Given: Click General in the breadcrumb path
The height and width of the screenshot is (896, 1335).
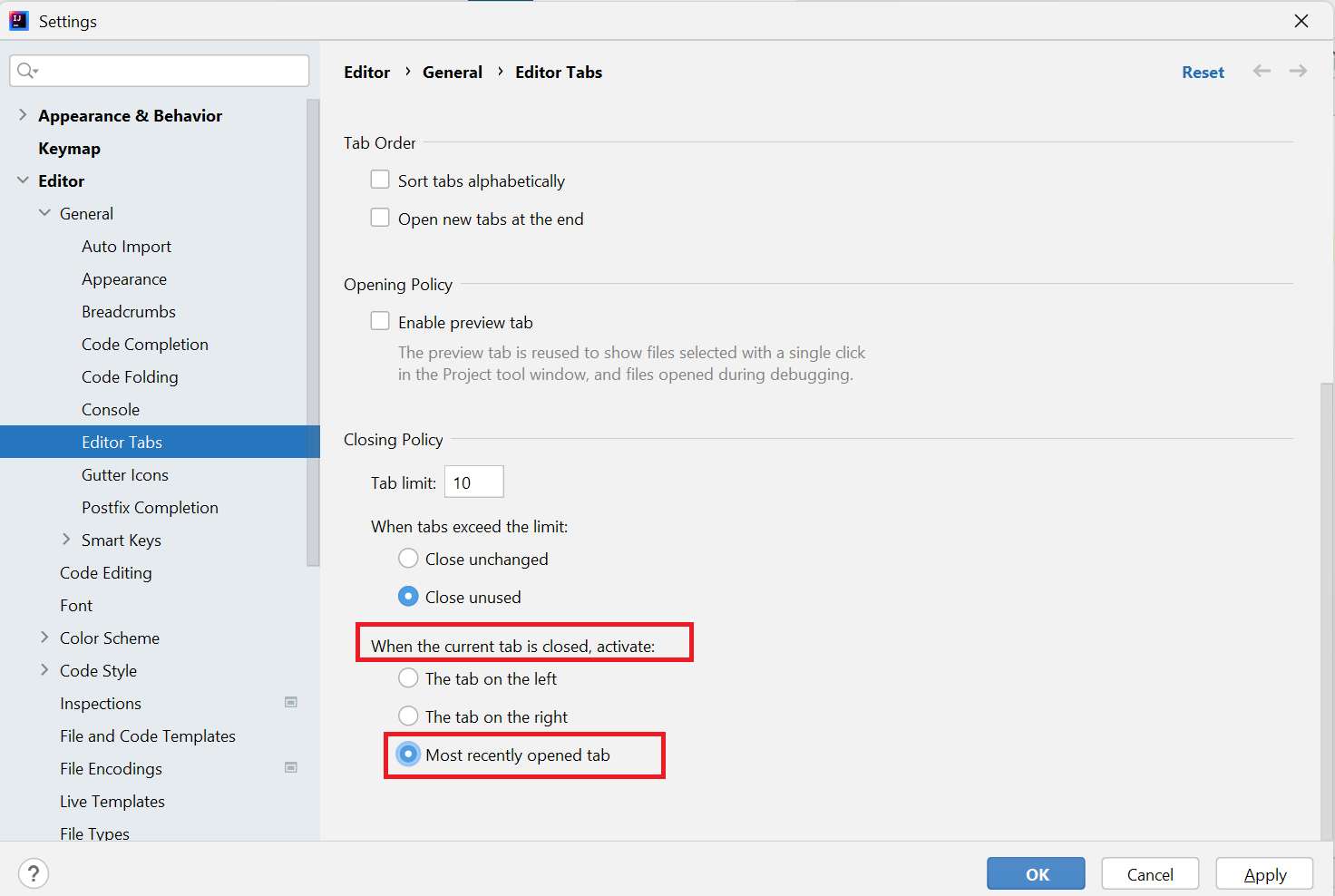Looking at the screenshot, I should click(453, 72).
